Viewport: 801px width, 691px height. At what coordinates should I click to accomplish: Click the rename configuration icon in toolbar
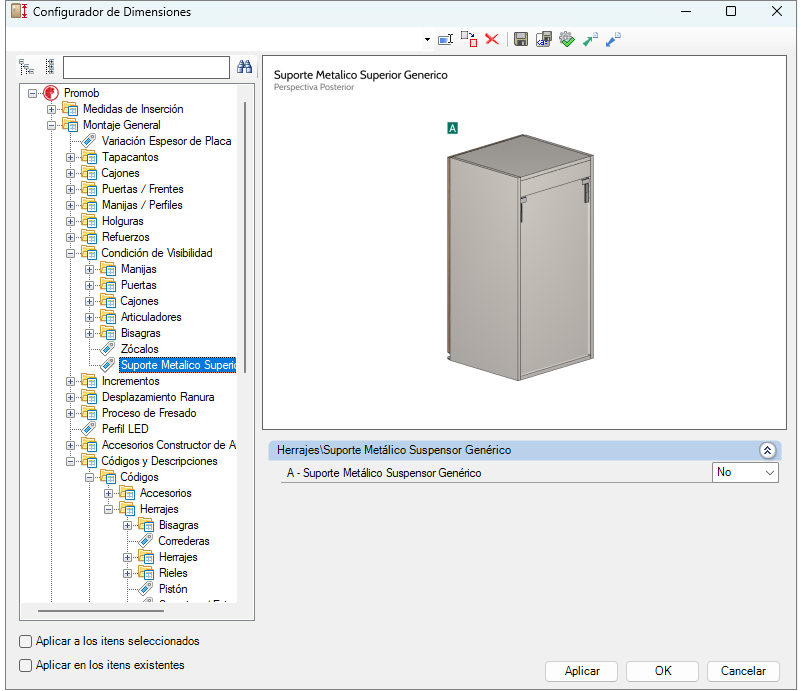[x=445, y=39]
